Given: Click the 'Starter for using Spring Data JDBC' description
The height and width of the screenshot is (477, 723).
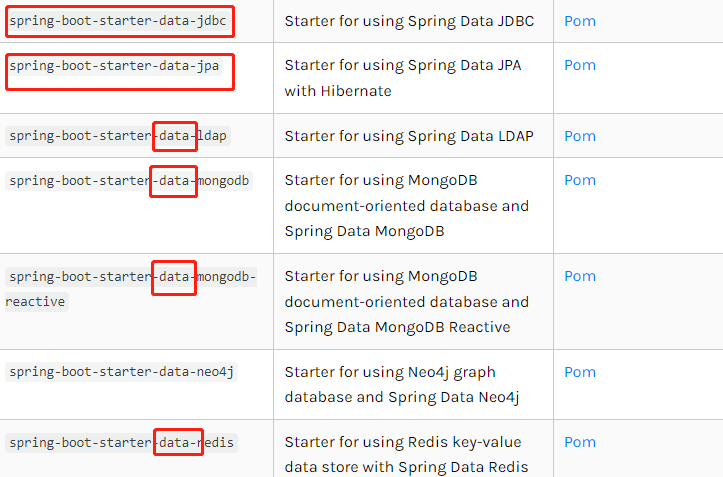Looking at the screenshot, I should click(x=409, y=21).
